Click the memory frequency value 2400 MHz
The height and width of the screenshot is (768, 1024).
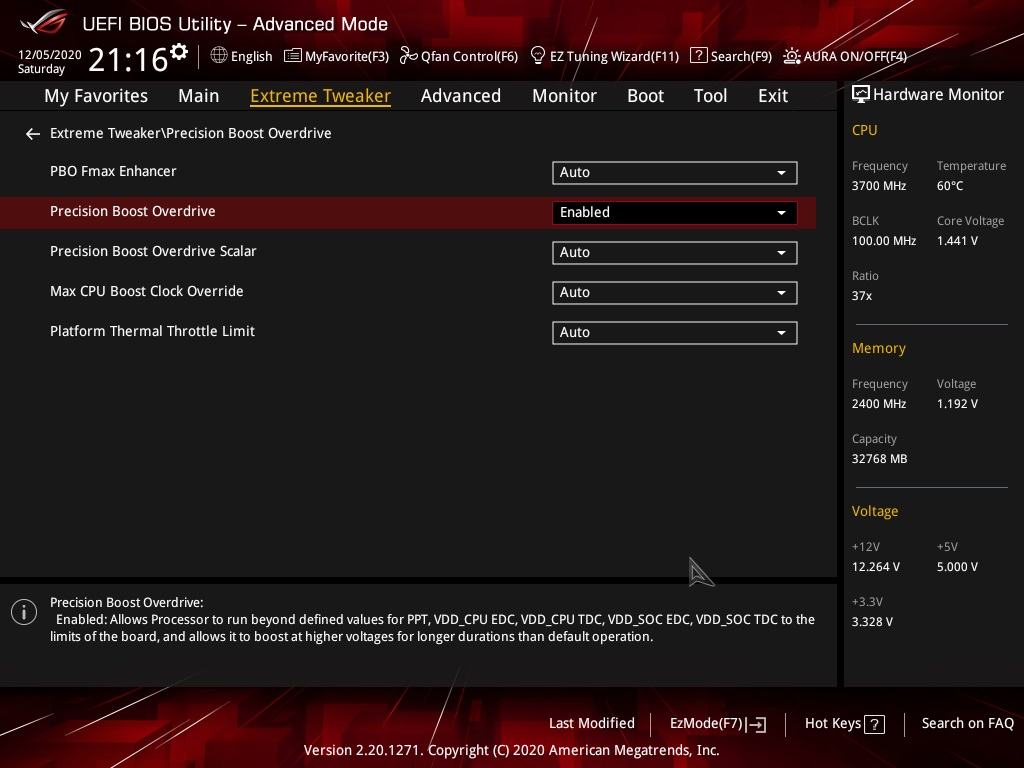(879, 404)
